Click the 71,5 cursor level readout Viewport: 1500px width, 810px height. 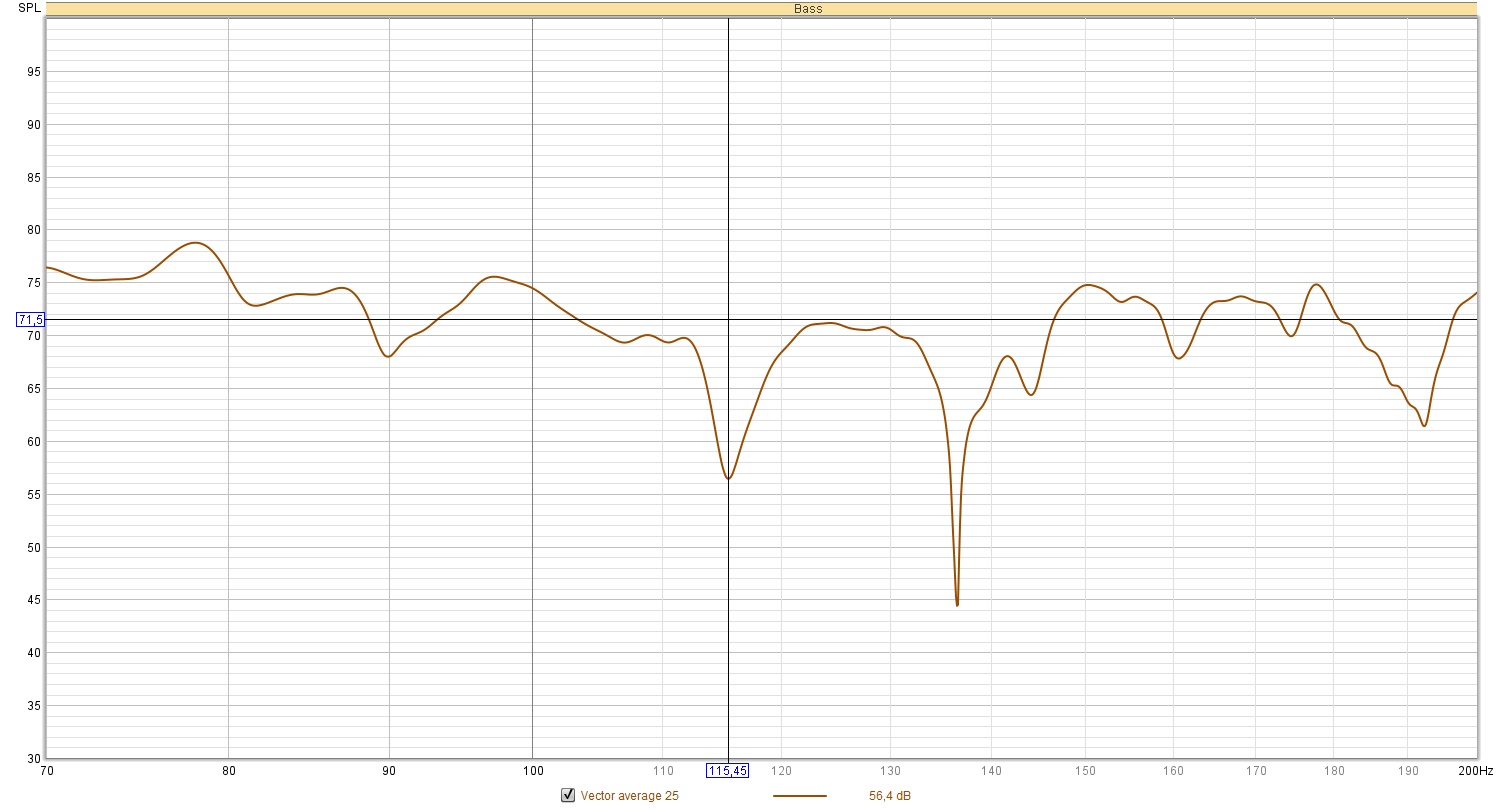click(x=30, y=320)
